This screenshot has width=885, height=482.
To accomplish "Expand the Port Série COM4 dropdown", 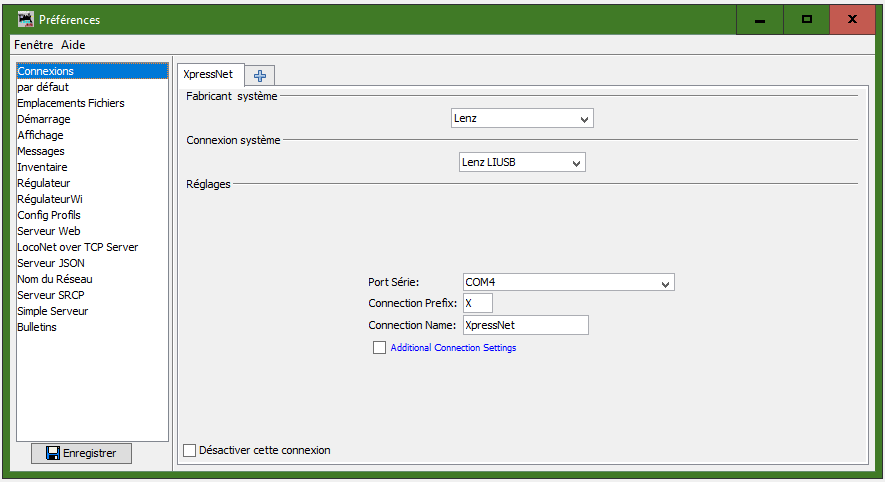I will pyautogui.click(x=568, y=282).
